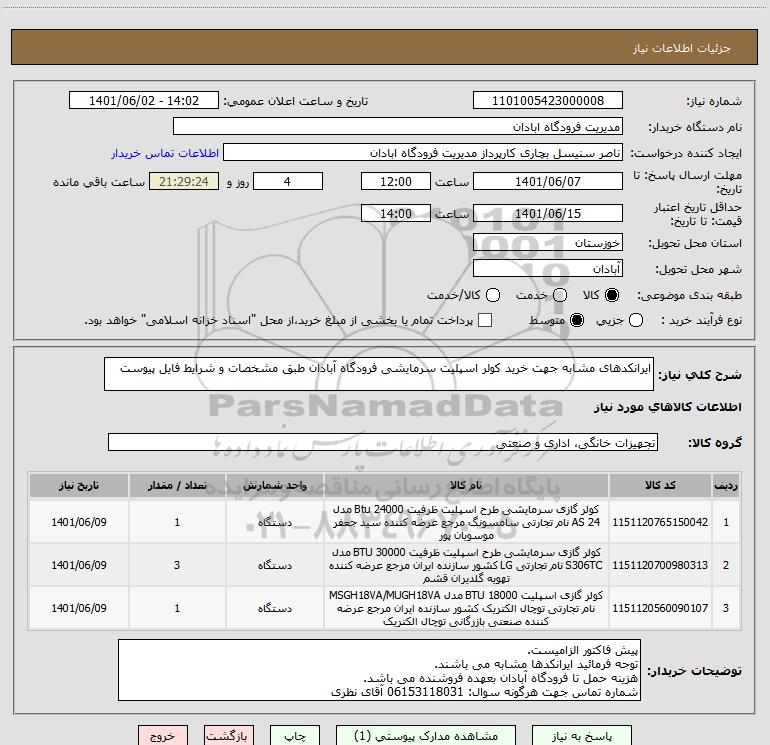Click the کد کالا column header

660,485
